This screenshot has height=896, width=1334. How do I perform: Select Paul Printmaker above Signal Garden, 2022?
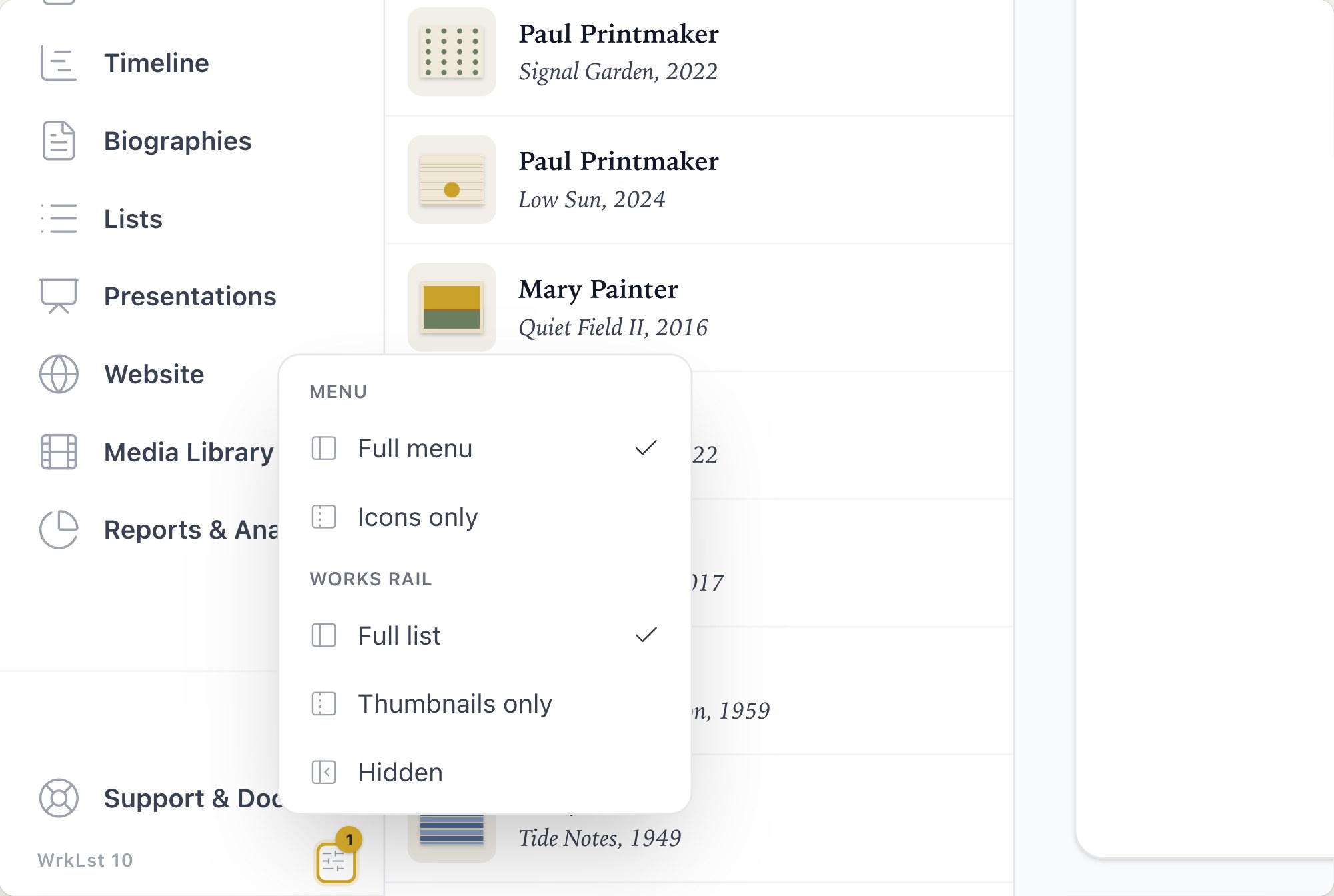(x=618, y=33)
